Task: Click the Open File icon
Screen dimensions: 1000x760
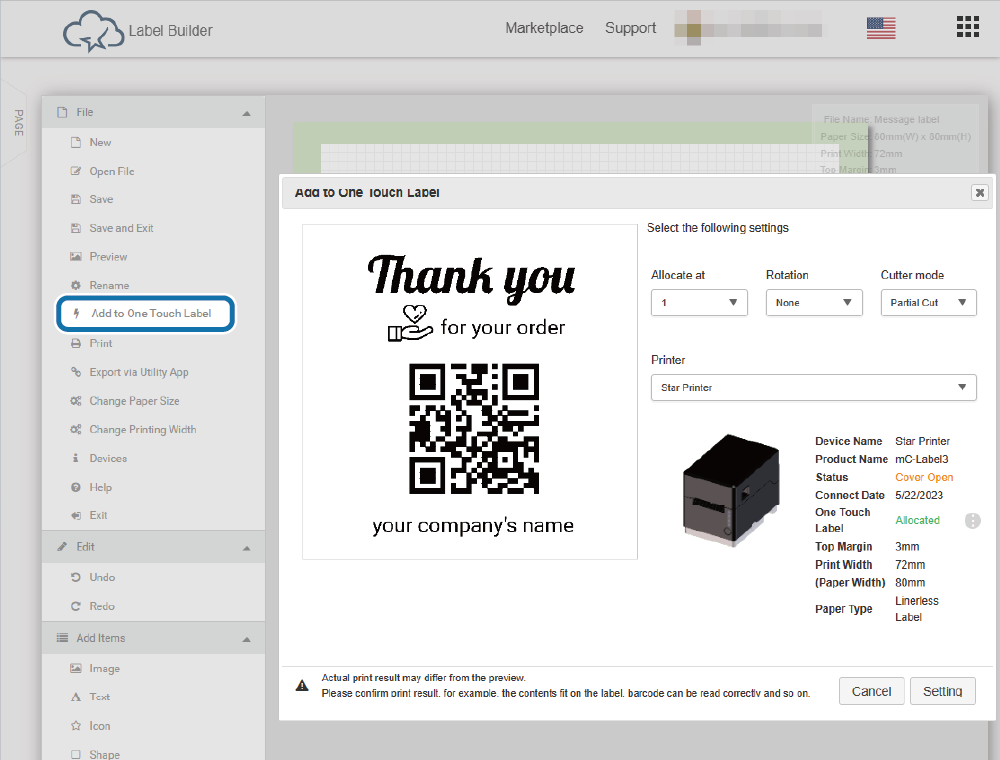Action: coord(76,171)
